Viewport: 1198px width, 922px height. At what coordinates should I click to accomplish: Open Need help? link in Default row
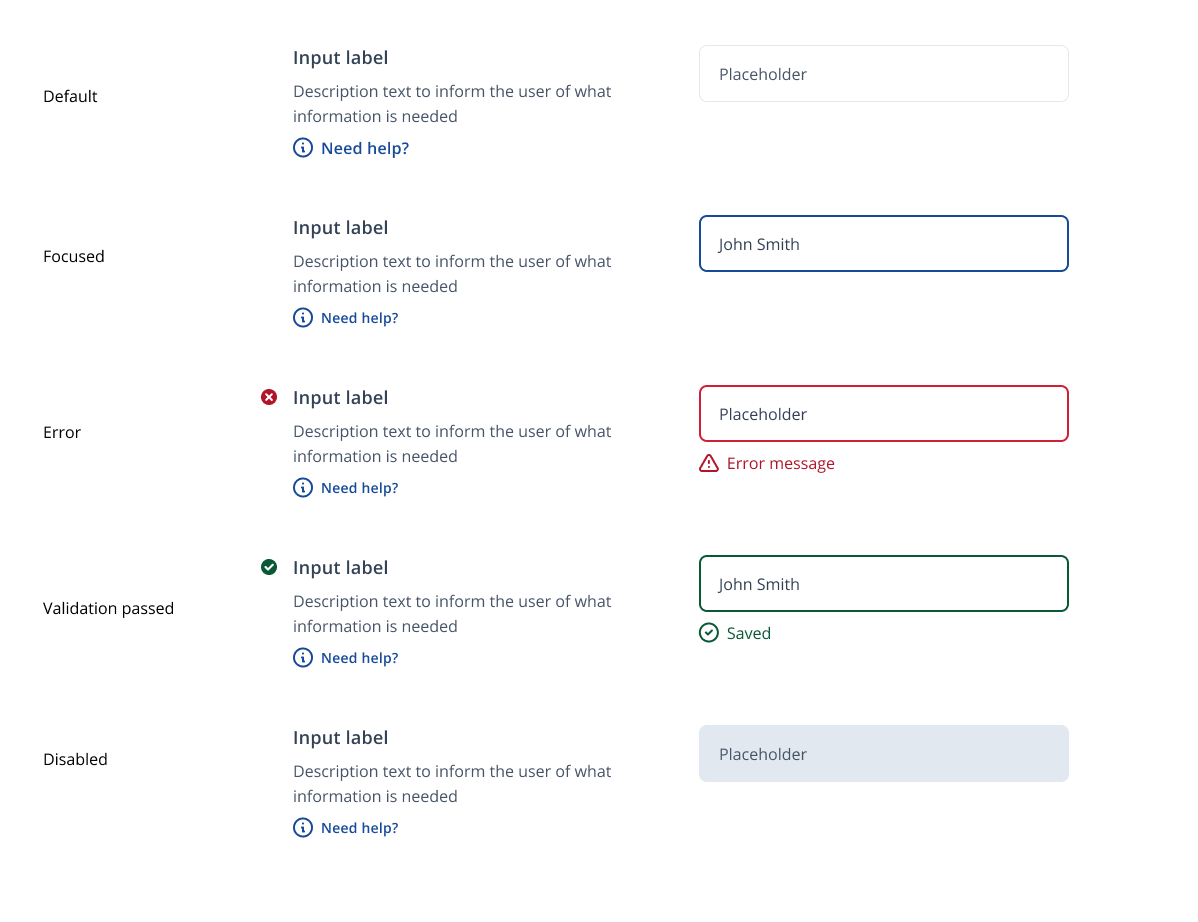click(365, 148)
